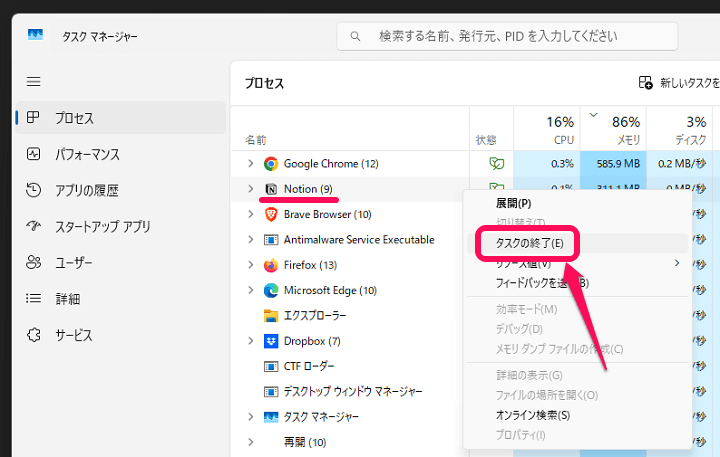Select the エクスプローラー process name
The image size is (720, 457).
315,316
